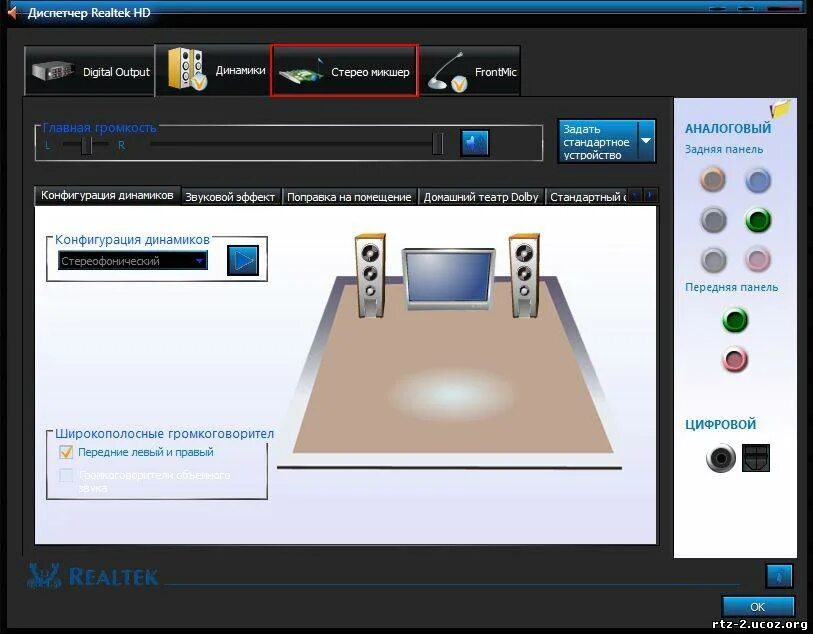Open the Поправка на помещение tab

[x=349, y=197]
